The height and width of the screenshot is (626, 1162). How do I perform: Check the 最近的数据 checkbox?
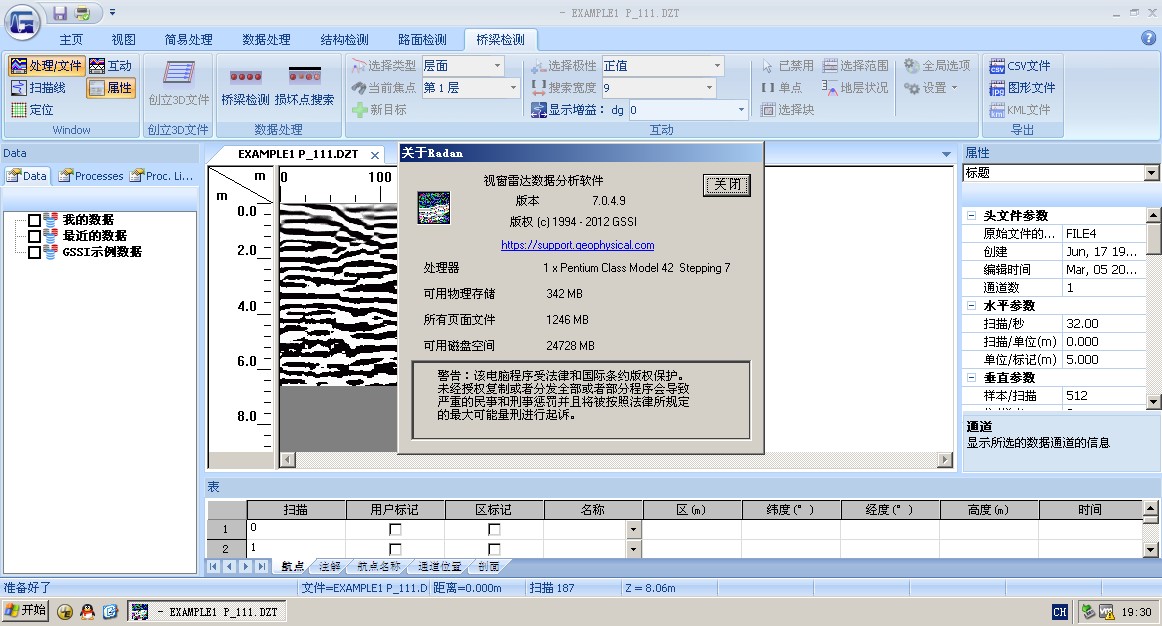(x=34, y=236)
